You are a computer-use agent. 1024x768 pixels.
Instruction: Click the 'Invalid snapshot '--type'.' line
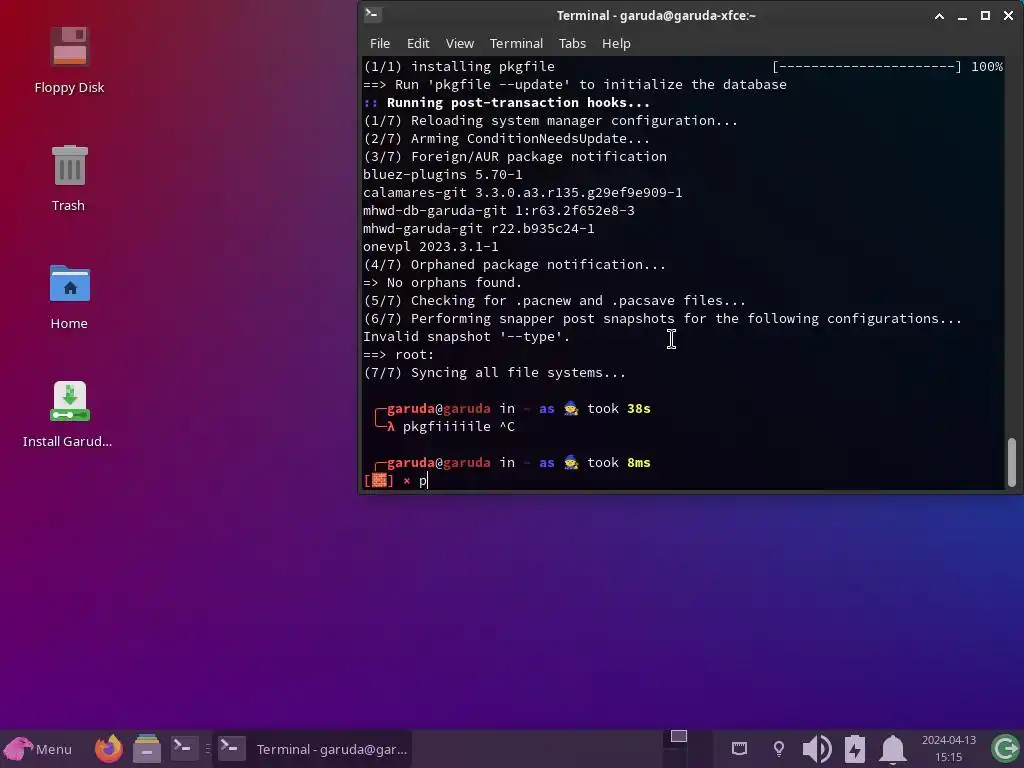[x=466, y=337]
